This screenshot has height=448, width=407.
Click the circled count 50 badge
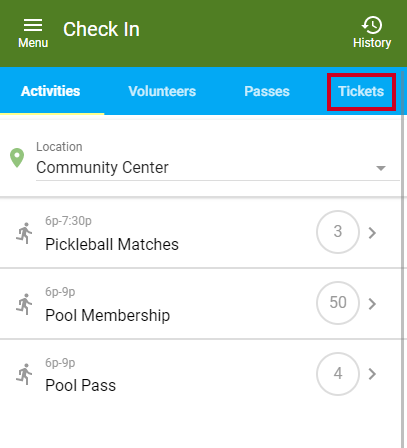coord(338,303)
